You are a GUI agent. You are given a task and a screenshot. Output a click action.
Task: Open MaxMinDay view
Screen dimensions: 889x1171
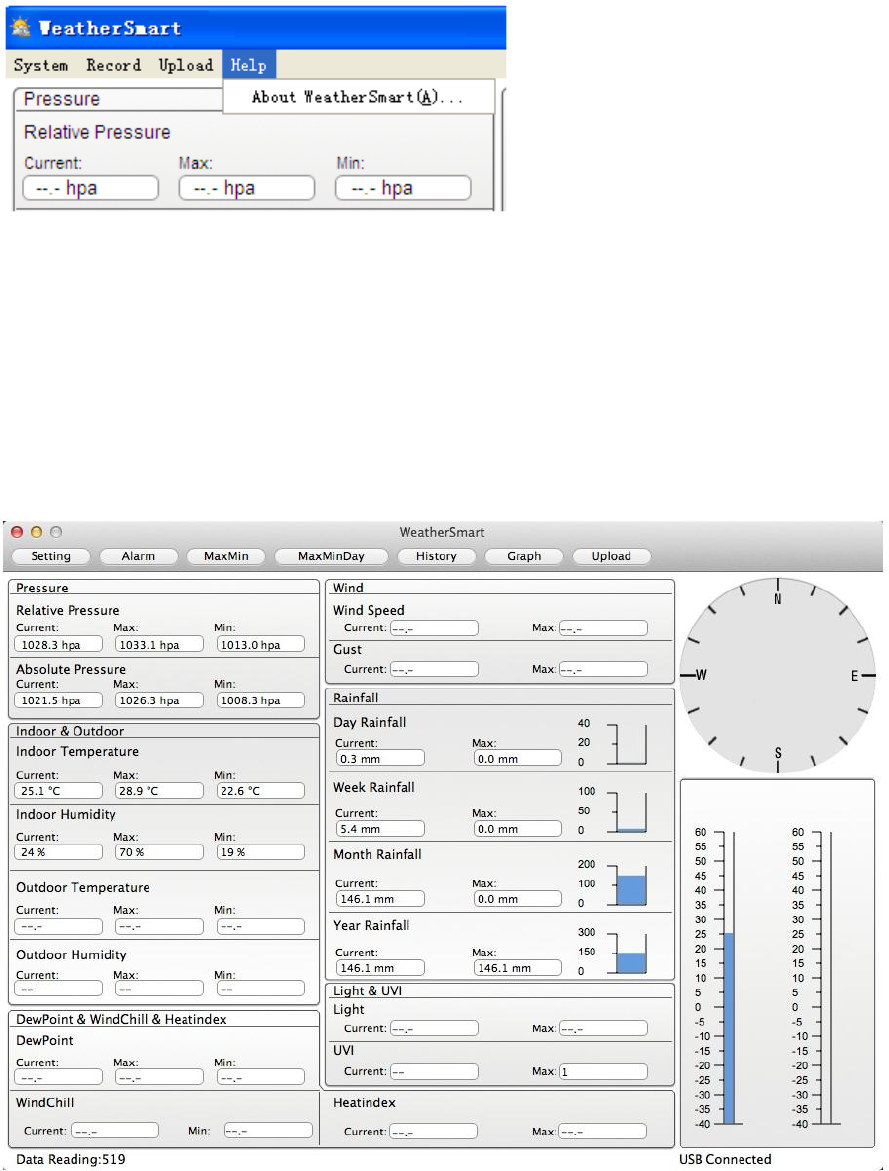[331, 556]
